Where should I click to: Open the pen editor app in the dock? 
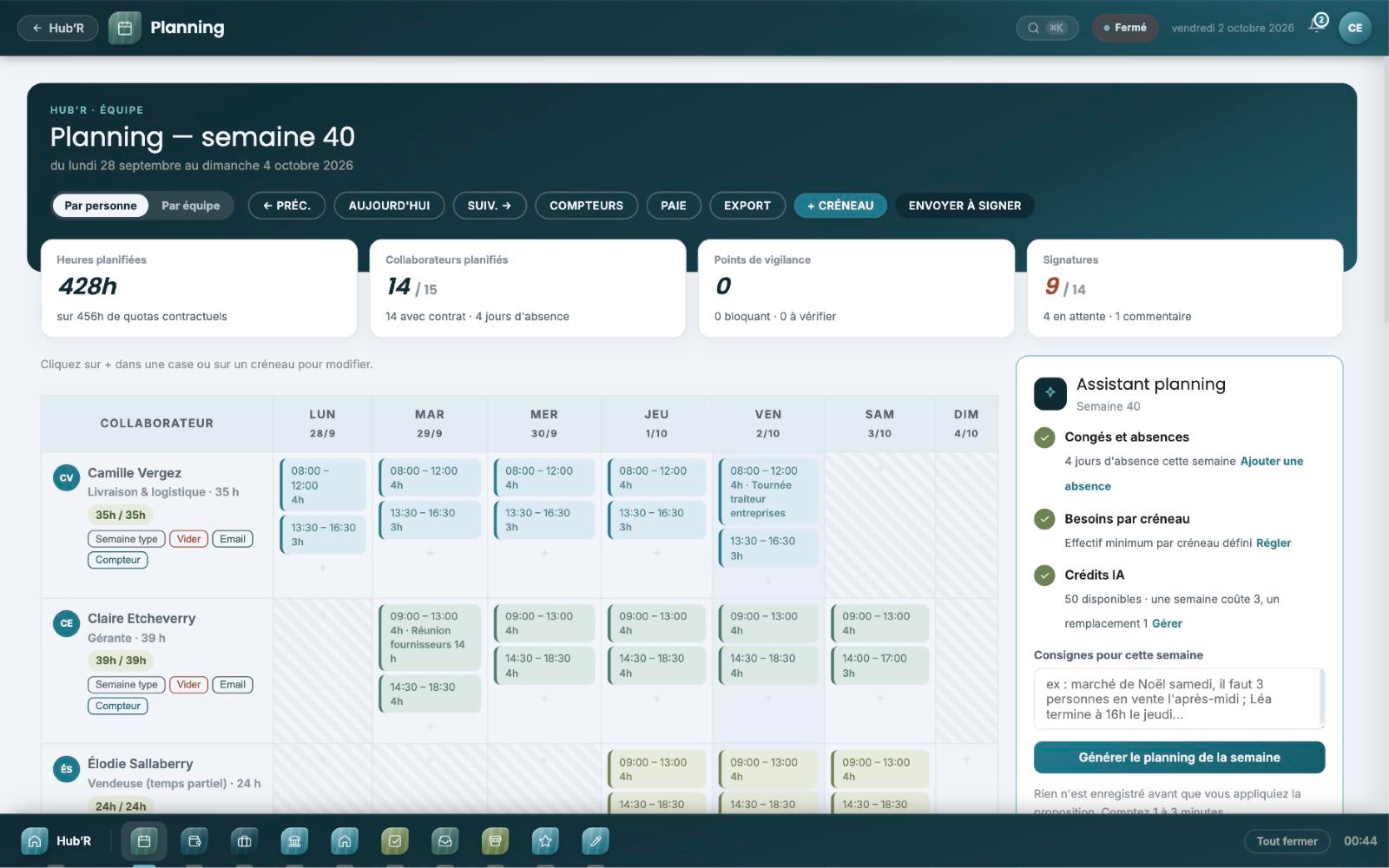tap(596, 840)
